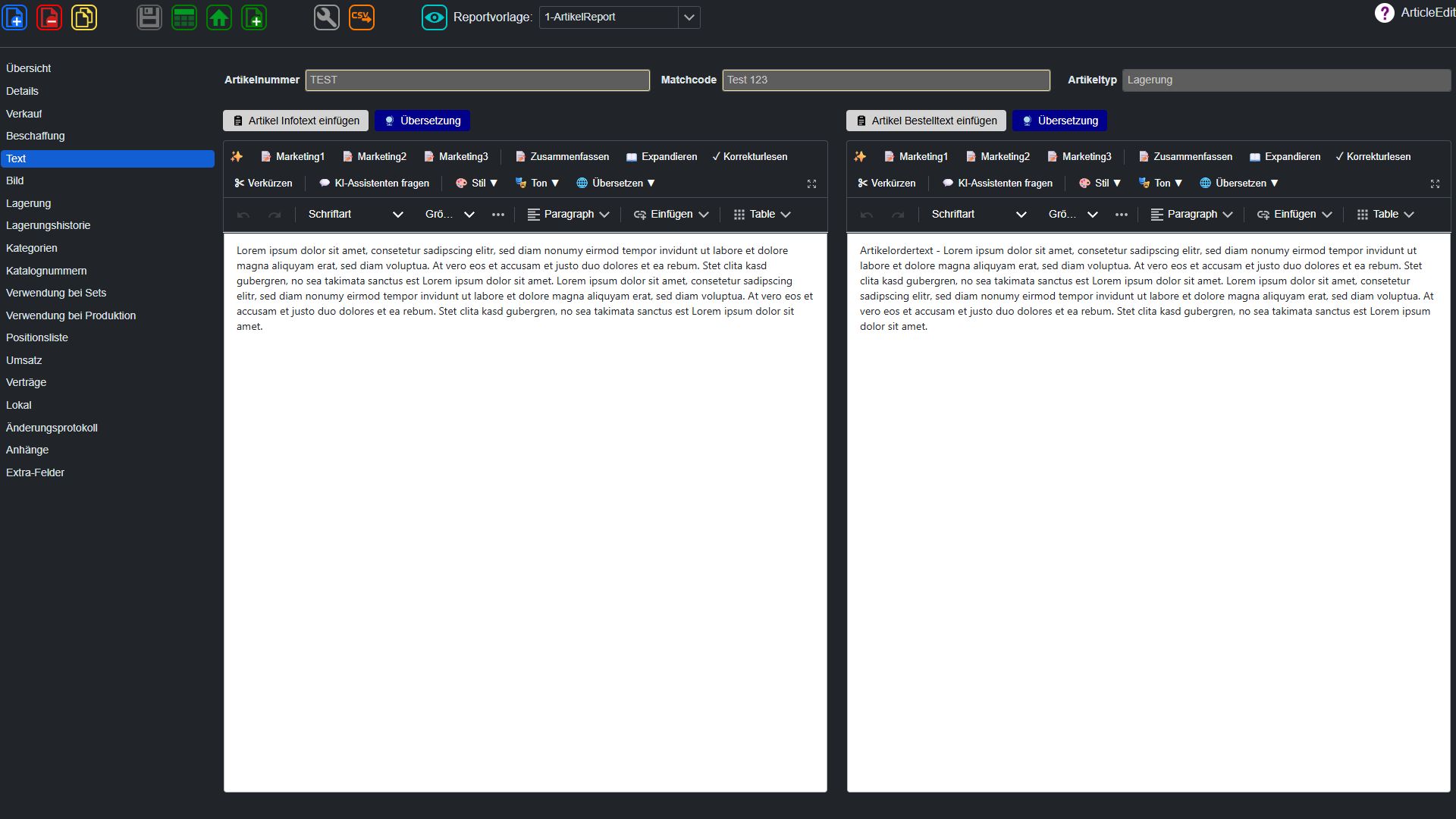Click the yellow copy document icon
Viewport: 1456px width, 819px height.
[84, 17]
